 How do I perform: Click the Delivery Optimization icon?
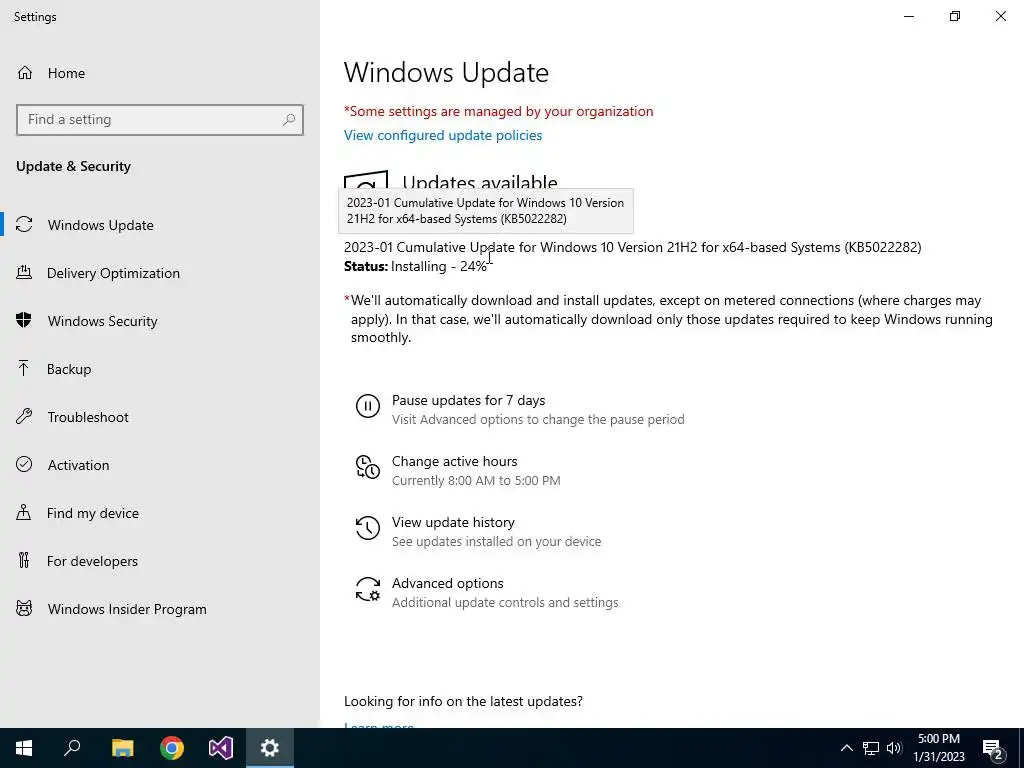[24, 272]
